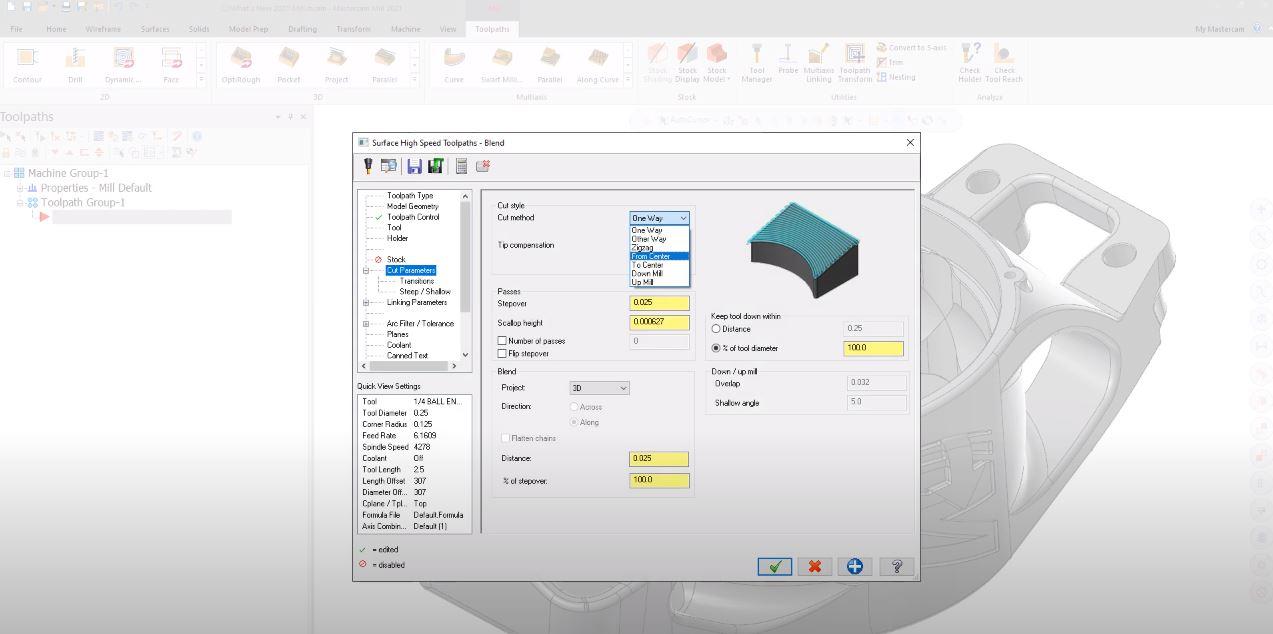Cancel the dialog with the red X button
The image size is (1273, 634).
[815, 566]
